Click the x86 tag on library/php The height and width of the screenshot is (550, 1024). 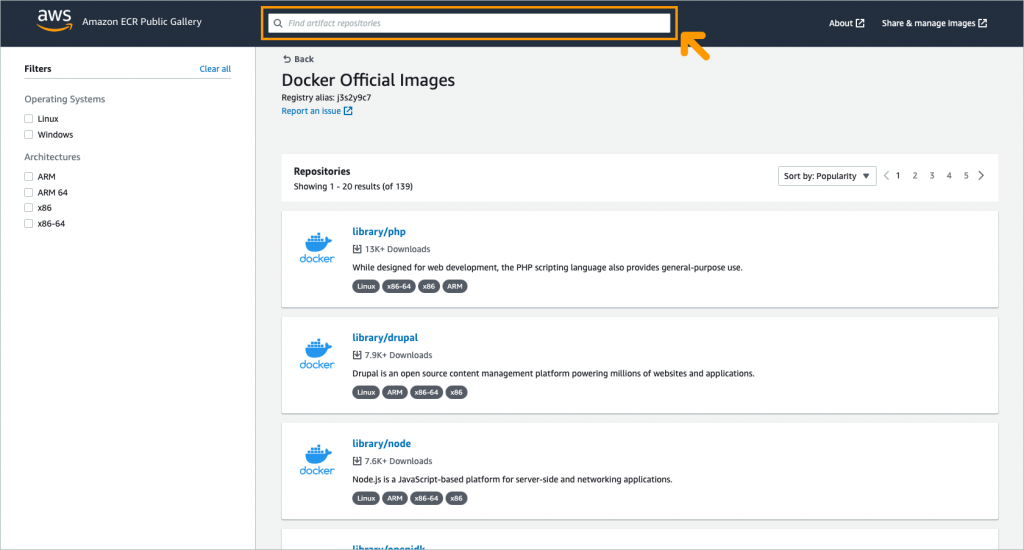tap(428, 286)
